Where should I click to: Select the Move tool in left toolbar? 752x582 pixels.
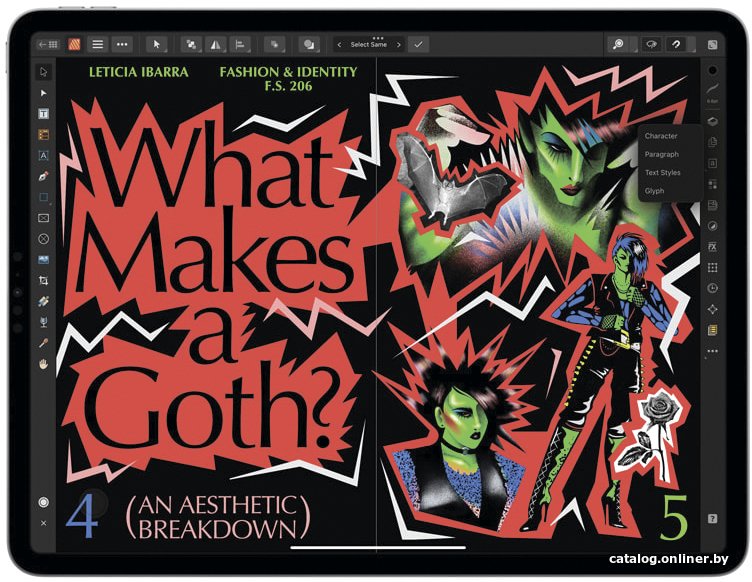tap(43, 72)
